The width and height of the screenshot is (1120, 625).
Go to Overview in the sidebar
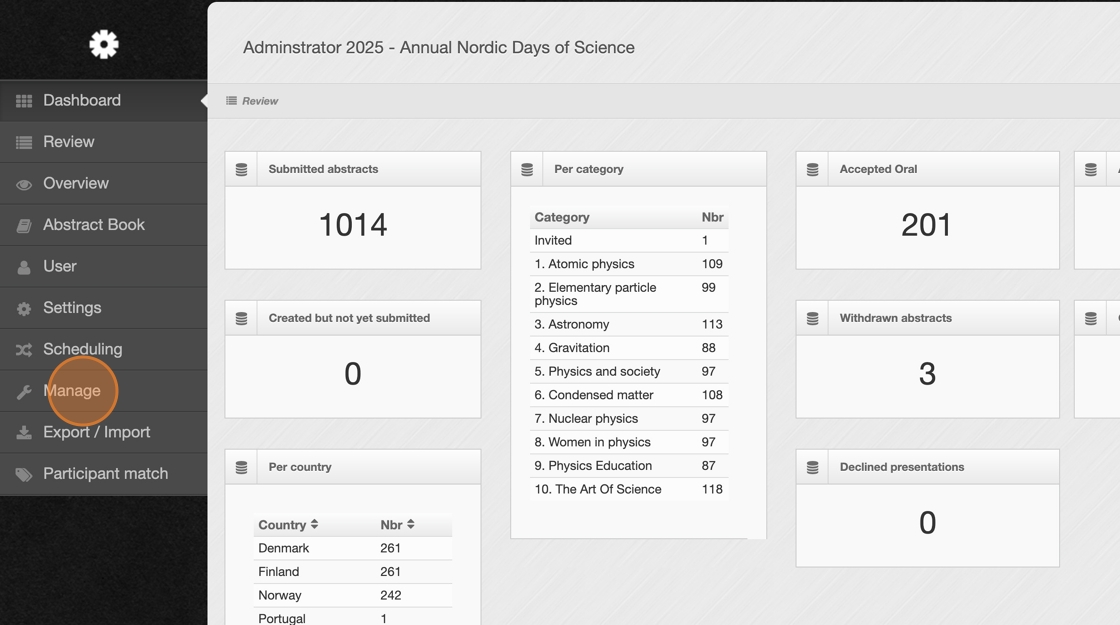[104, 184]
